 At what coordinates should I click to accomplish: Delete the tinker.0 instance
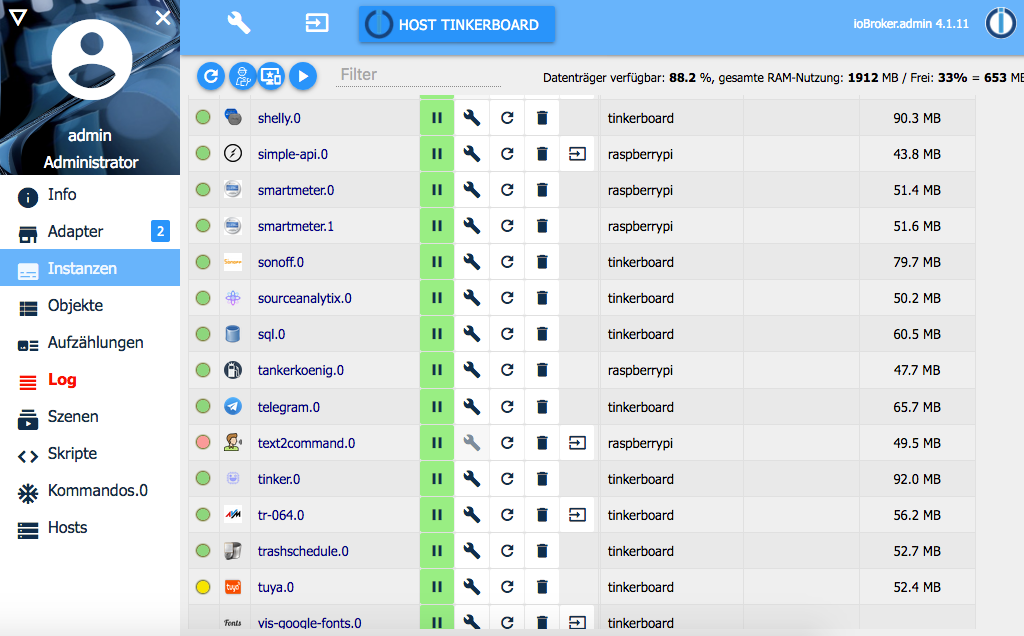click(542, 479)
